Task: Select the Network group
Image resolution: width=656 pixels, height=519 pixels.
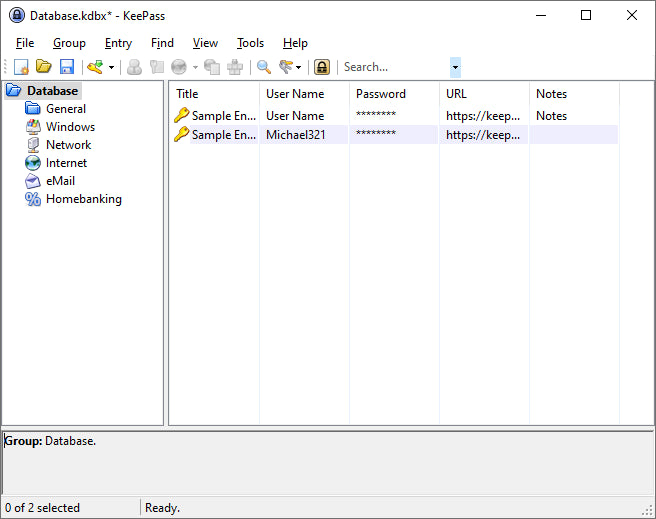Action: (69, 145)
